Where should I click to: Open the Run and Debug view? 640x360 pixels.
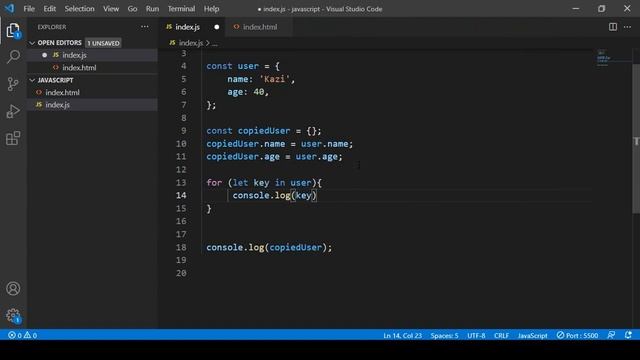[13, 111]
